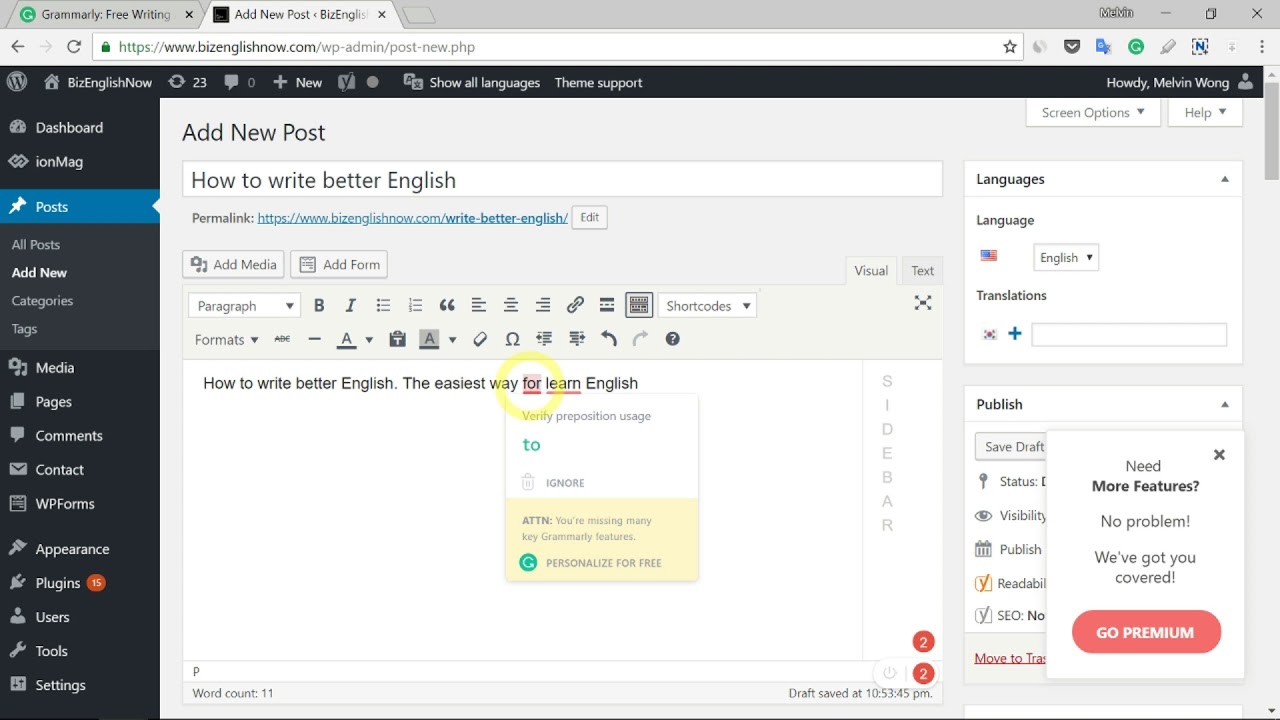
Task: Open special character omega icon
Action: 512,339
